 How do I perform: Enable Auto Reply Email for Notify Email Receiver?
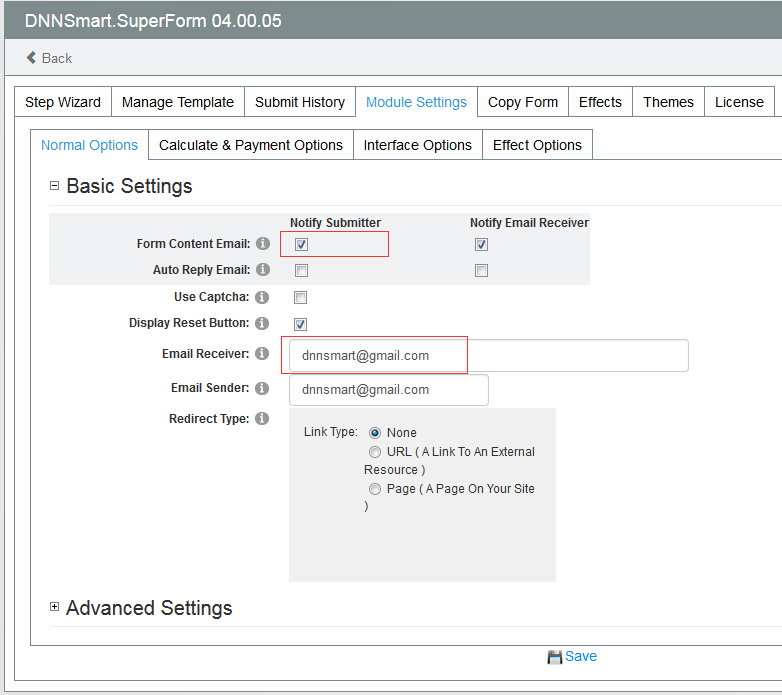point(481,270)
